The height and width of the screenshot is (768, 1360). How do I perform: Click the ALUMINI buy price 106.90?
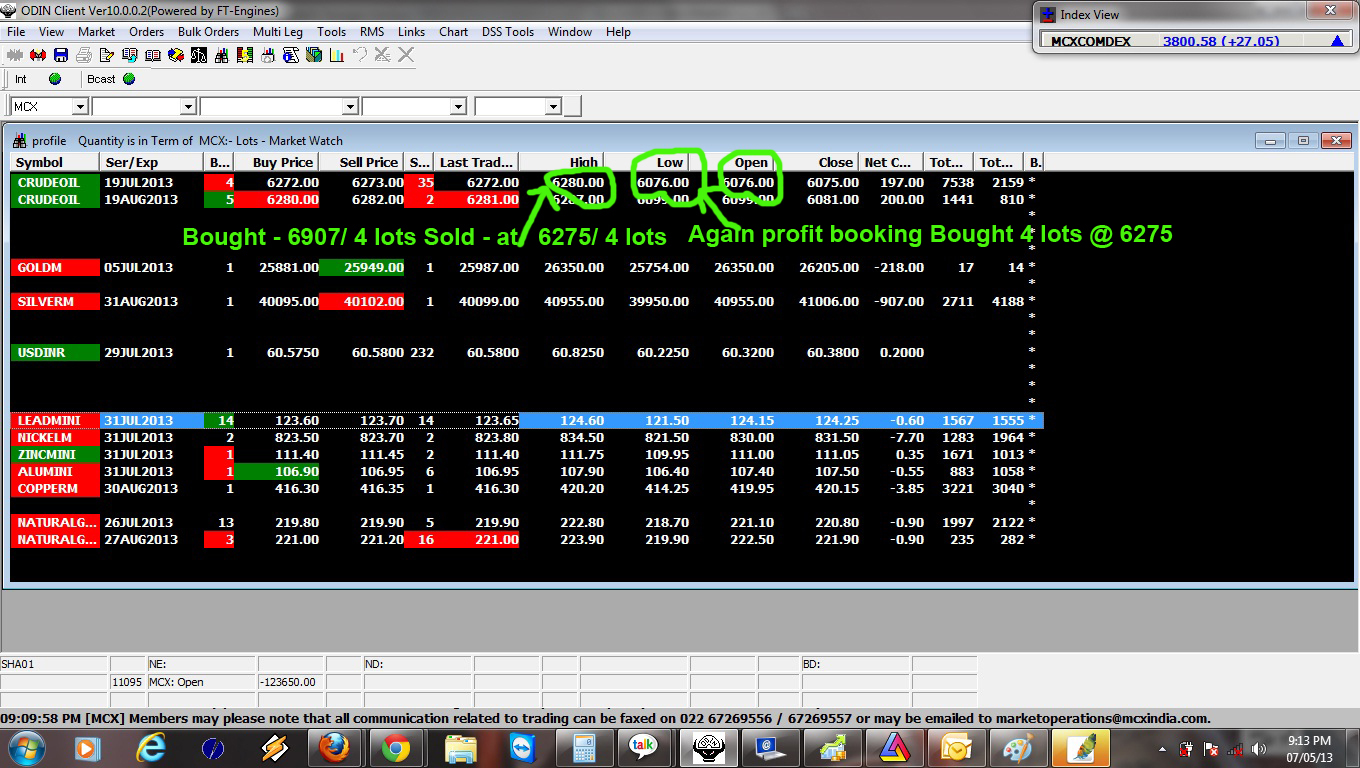pyautogui.click(x=277, y=472)
